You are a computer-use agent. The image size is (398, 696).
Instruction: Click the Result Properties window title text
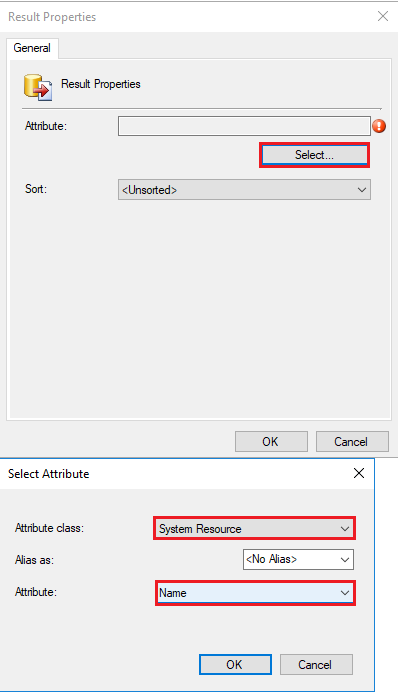pyautogui.click(x=52, y=17)
